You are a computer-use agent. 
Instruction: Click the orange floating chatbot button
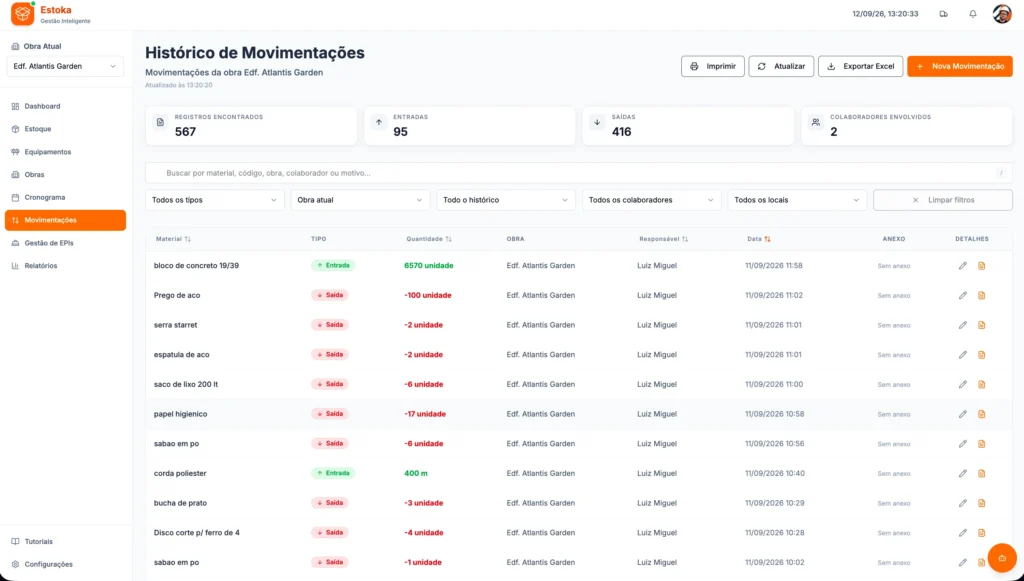click(x=1002, y=557)
